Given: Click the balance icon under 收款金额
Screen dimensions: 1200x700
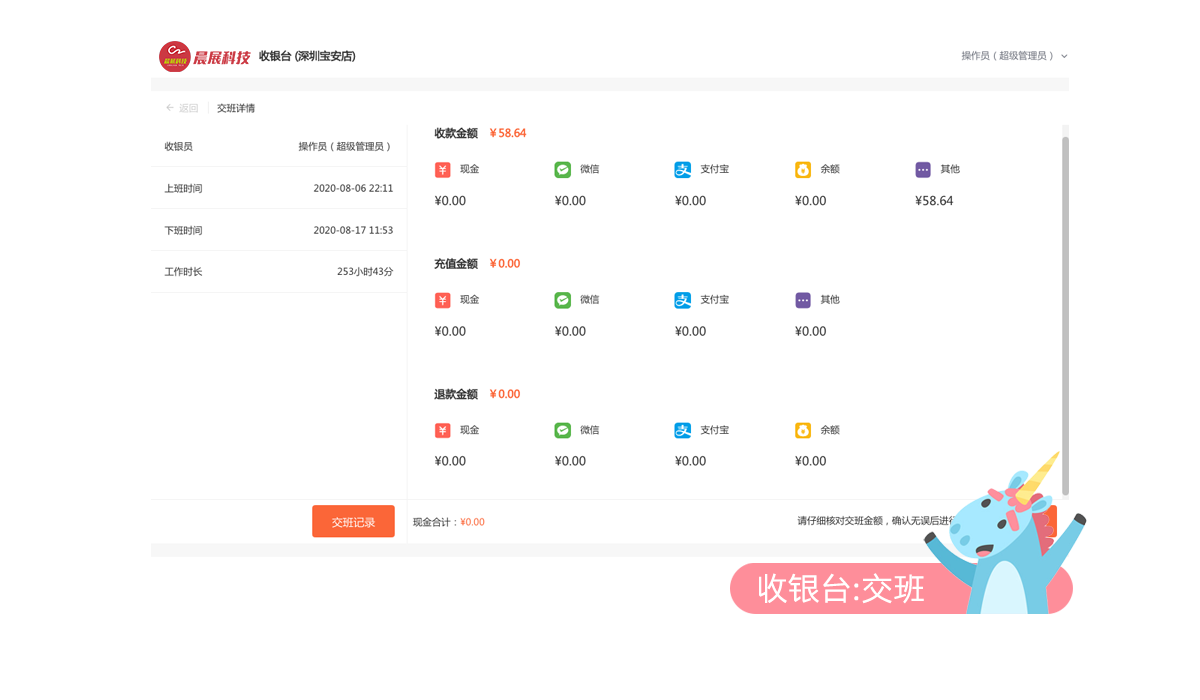Looking at the screenshot, I should click(x=803, y=170).
